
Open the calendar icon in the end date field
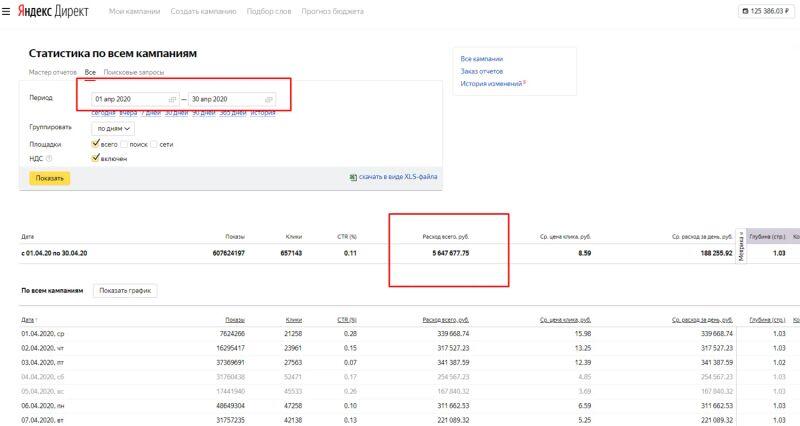(x=268, y=99)
